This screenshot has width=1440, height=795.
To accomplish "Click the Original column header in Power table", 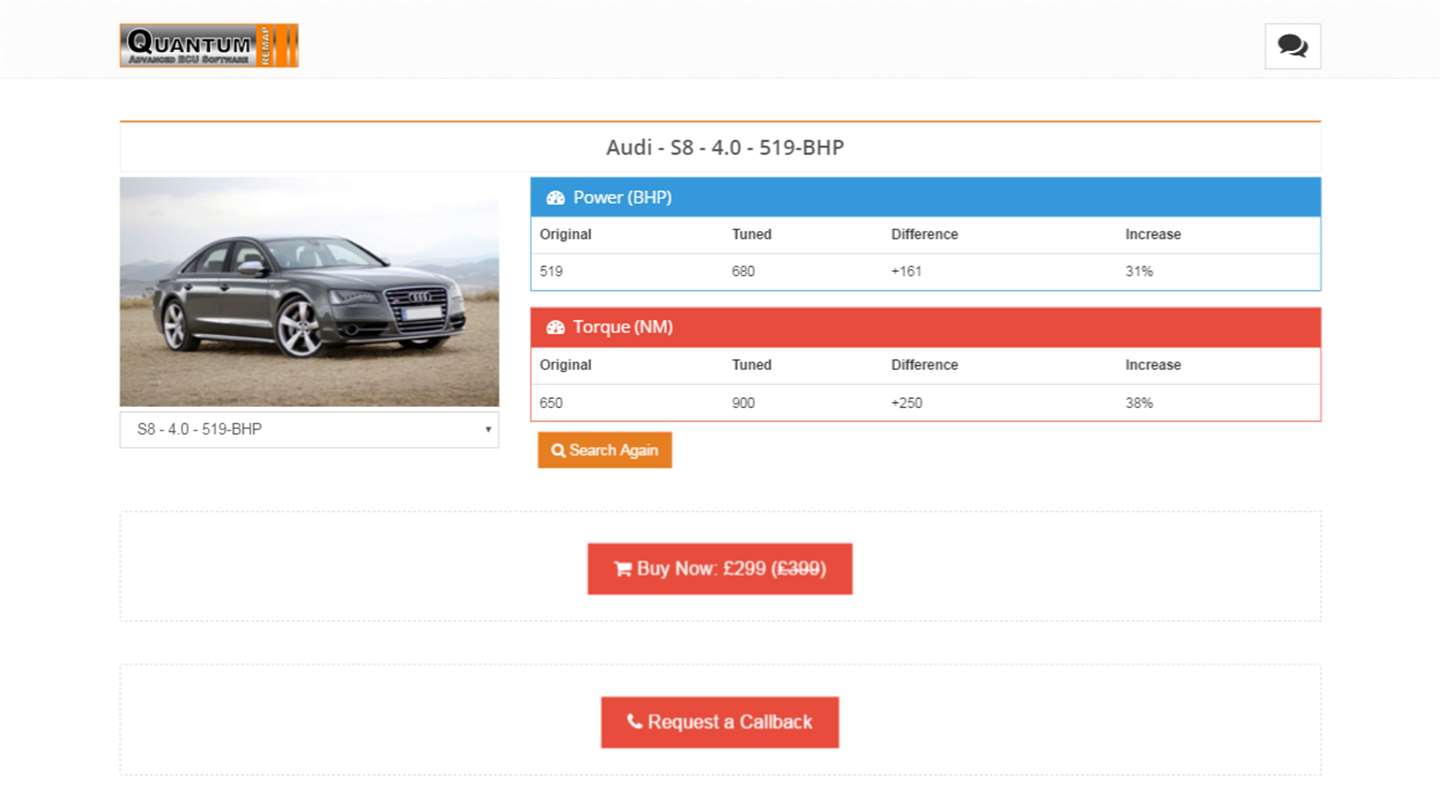I will pyautogui.click(x=566, y=234).
